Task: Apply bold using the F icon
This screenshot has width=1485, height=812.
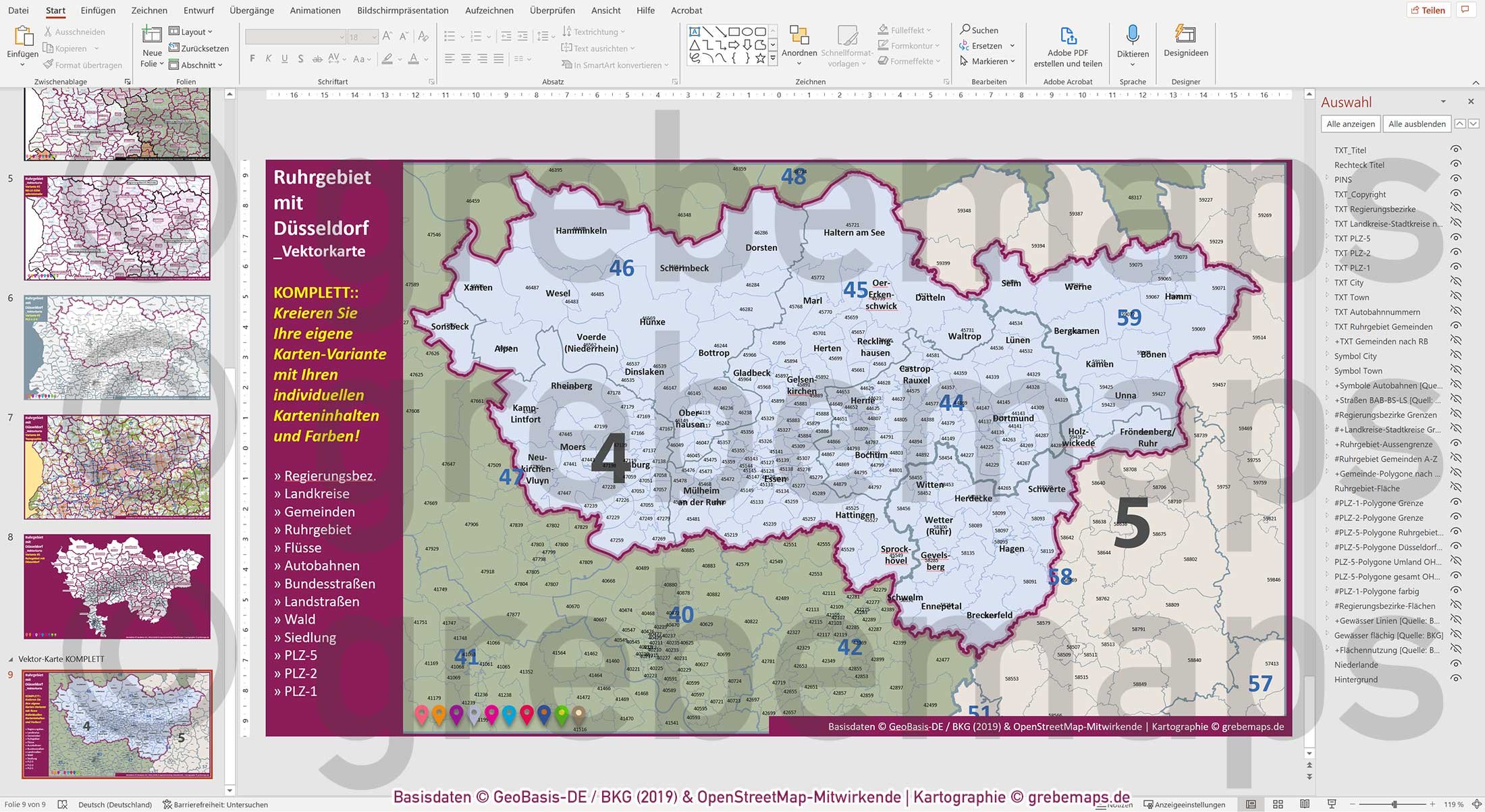Action: 252,59
